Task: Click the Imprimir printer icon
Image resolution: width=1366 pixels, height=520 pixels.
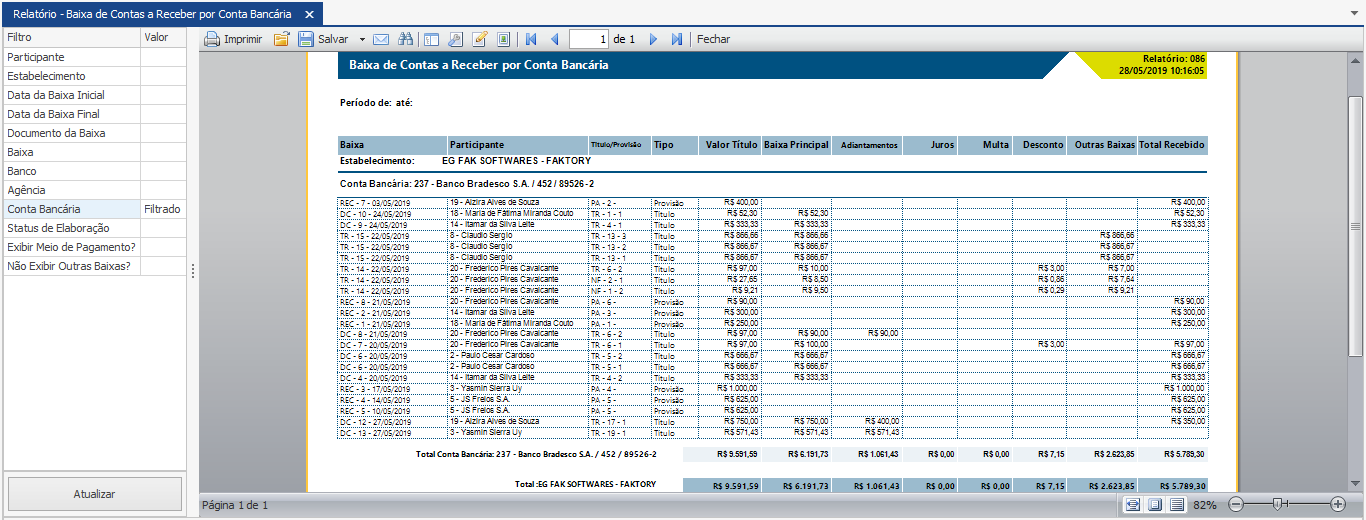Action: [x=212, y=40]
